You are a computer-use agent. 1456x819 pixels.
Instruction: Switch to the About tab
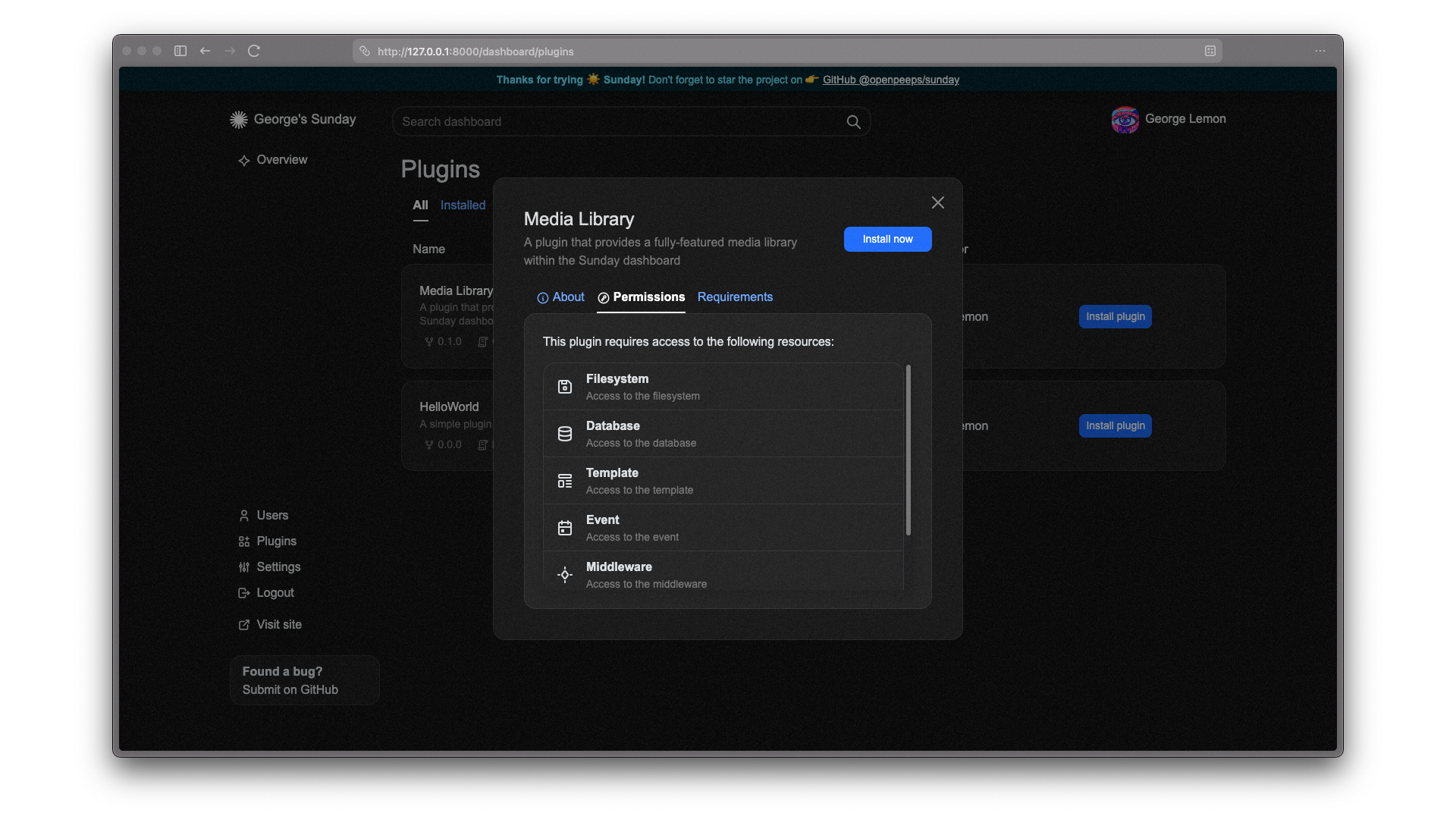click(561, 297)
